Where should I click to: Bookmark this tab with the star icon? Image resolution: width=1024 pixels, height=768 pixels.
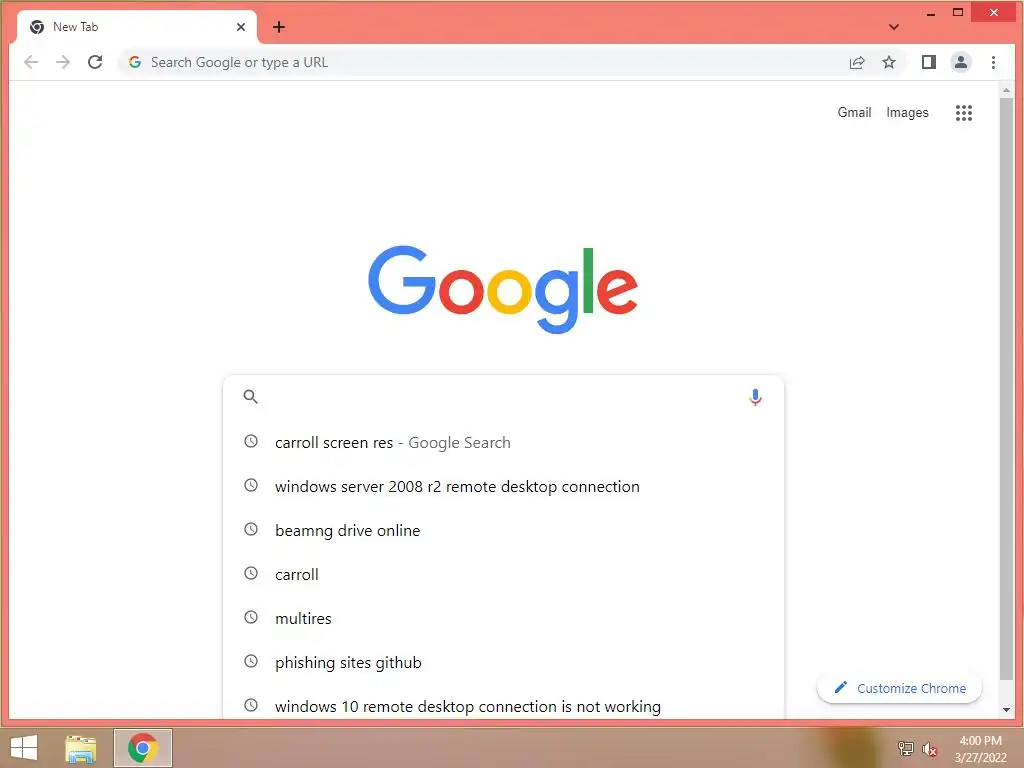click(889, 62)
